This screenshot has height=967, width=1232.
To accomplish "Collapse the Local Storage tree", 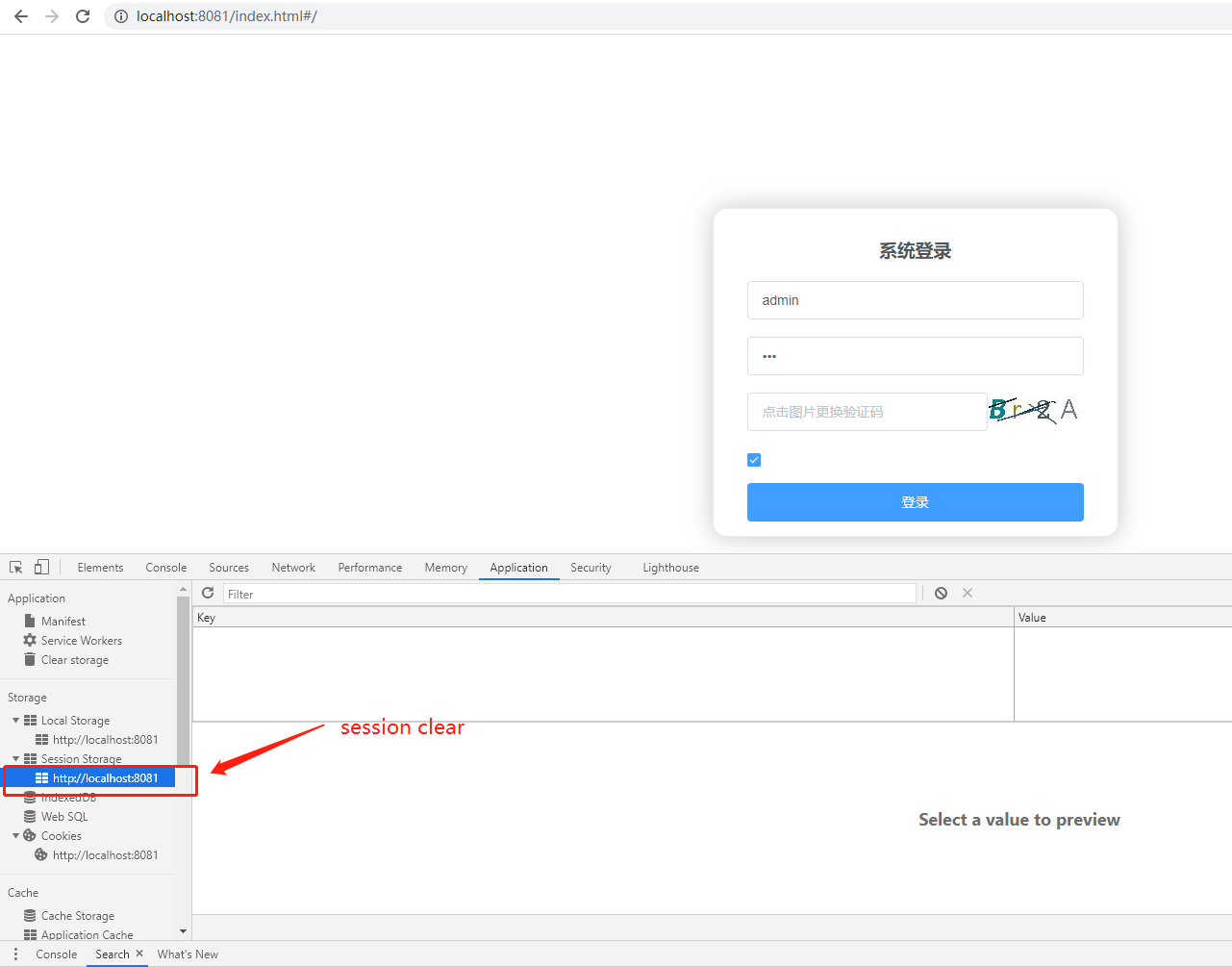I will [x=15, y=720].
